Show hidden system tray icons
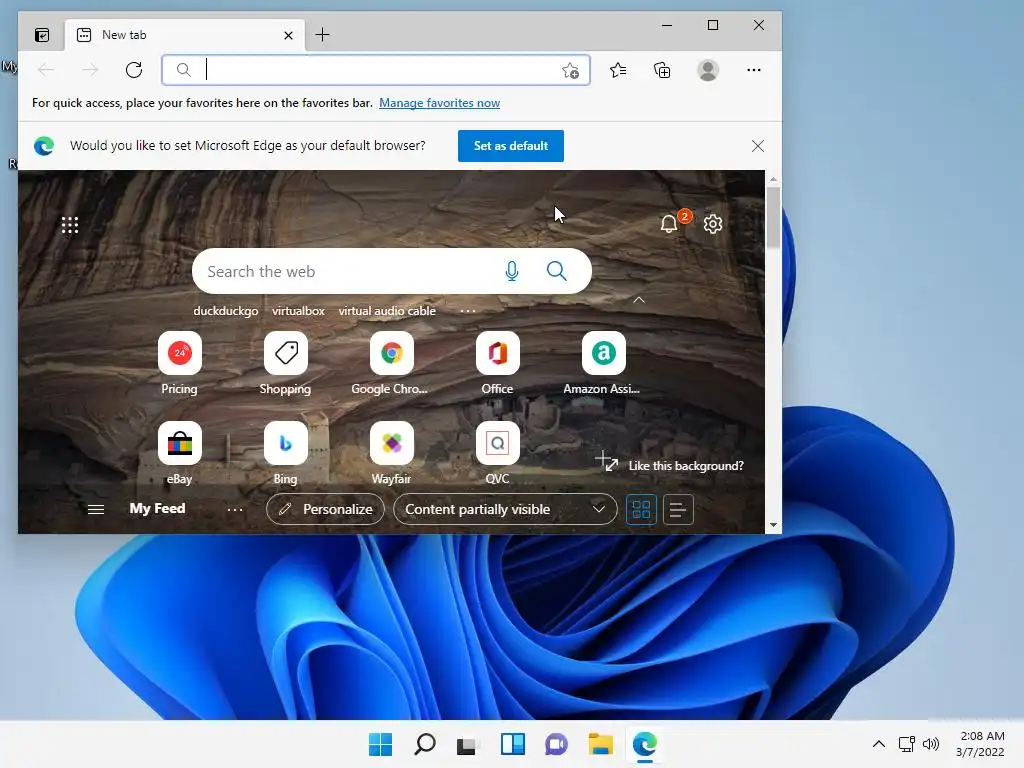The image size is (1024, 768). coord(879,744)
